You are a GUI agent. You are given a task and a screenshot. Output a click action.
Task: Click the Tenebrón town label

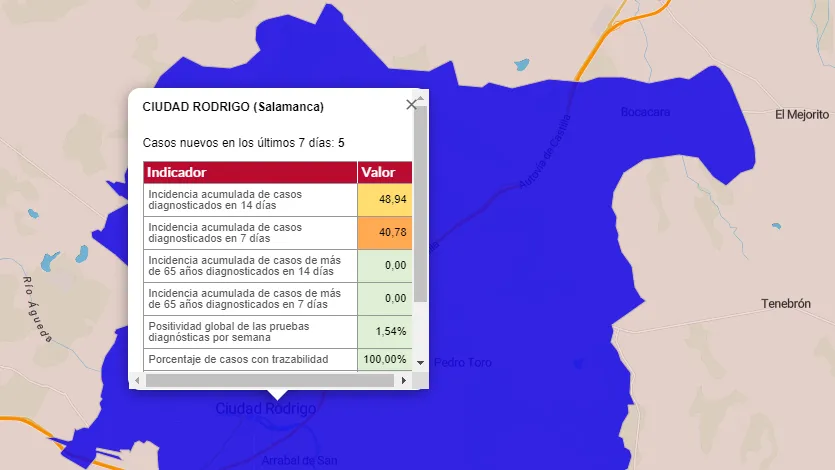click(x=785, y=303)
